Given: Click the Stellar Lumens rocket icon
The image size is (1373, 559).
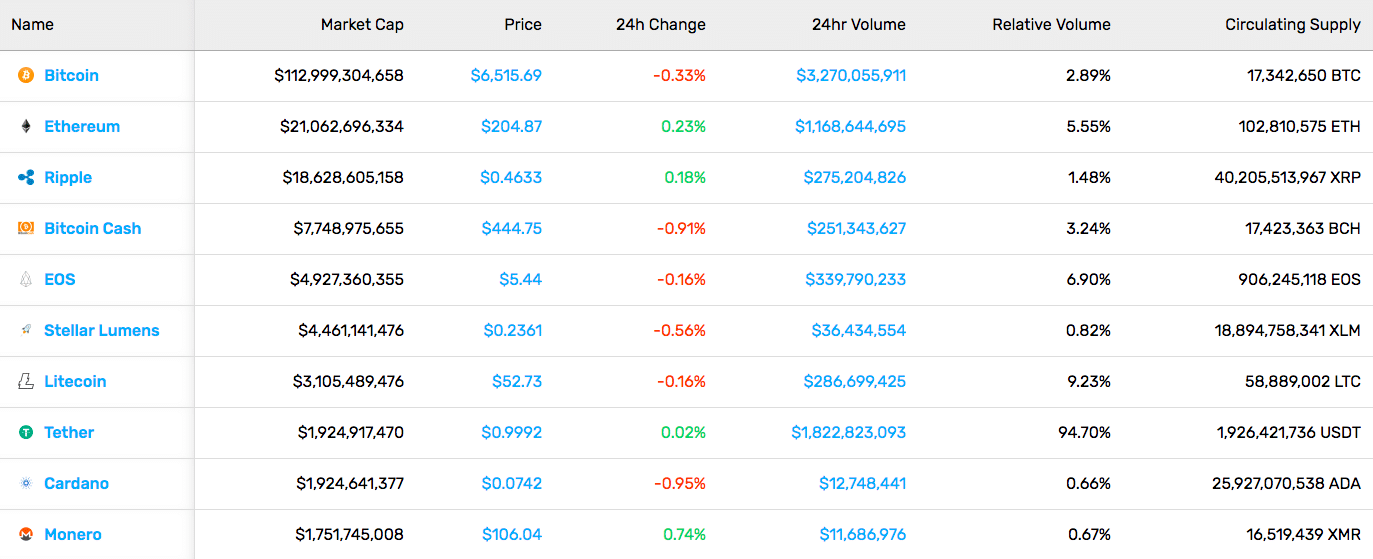Looking at the screenshot, I should point(26,330).
